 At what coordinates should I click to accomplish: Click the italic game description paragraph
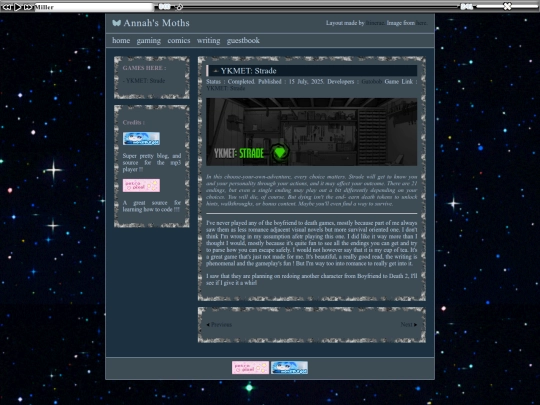(x=311, y=190)
